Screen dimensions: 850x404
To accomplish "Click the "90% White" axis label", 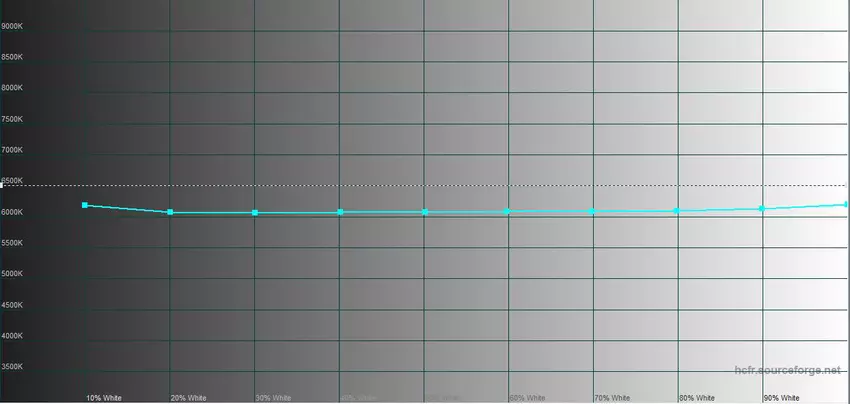I will (x=781, y=397).
